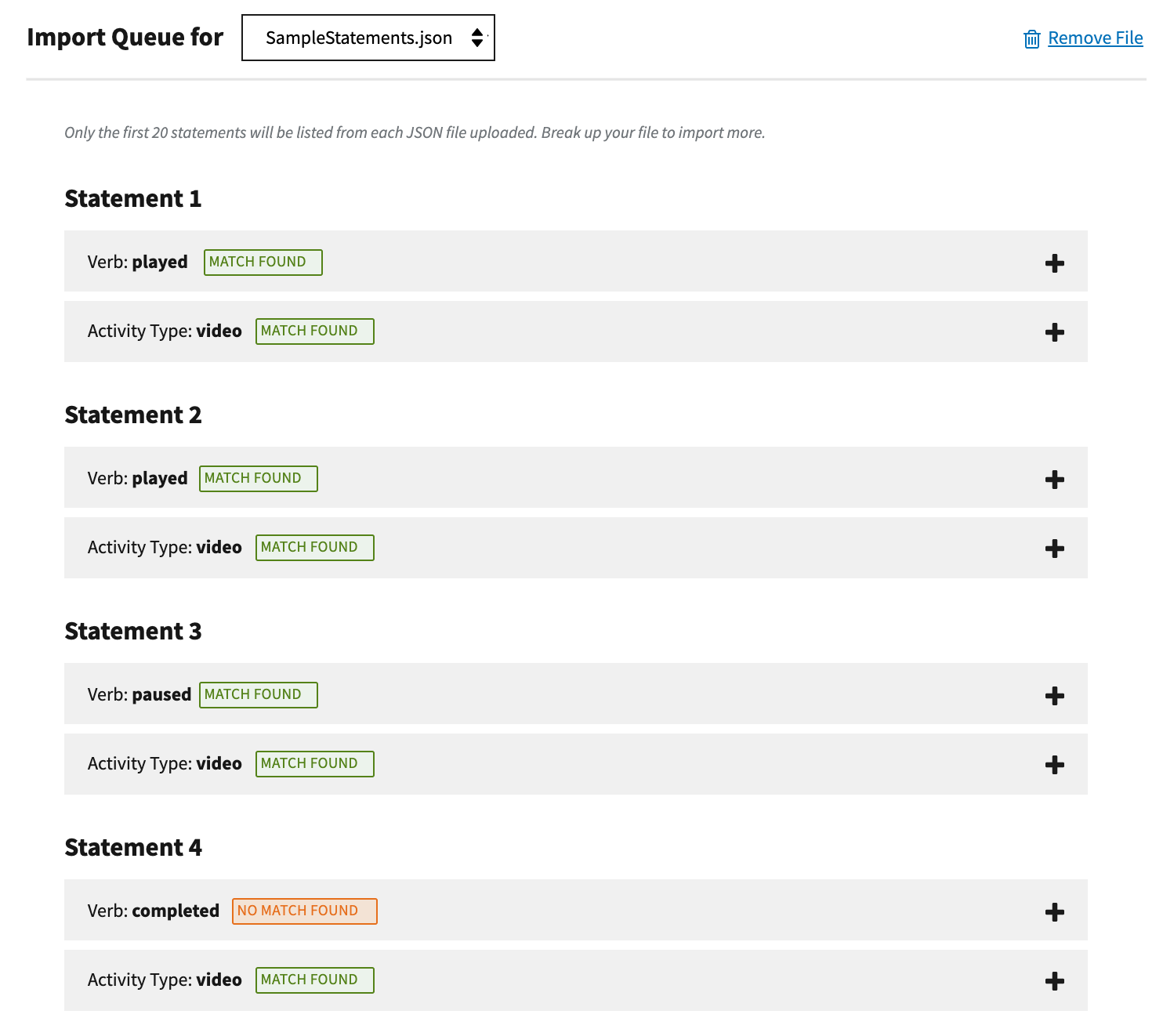Image resolution: width=1163 pixels, height=1036 pixels.
Task: Click plus icon for Statement 2 Activity Type
Action: pos(1054,549)
